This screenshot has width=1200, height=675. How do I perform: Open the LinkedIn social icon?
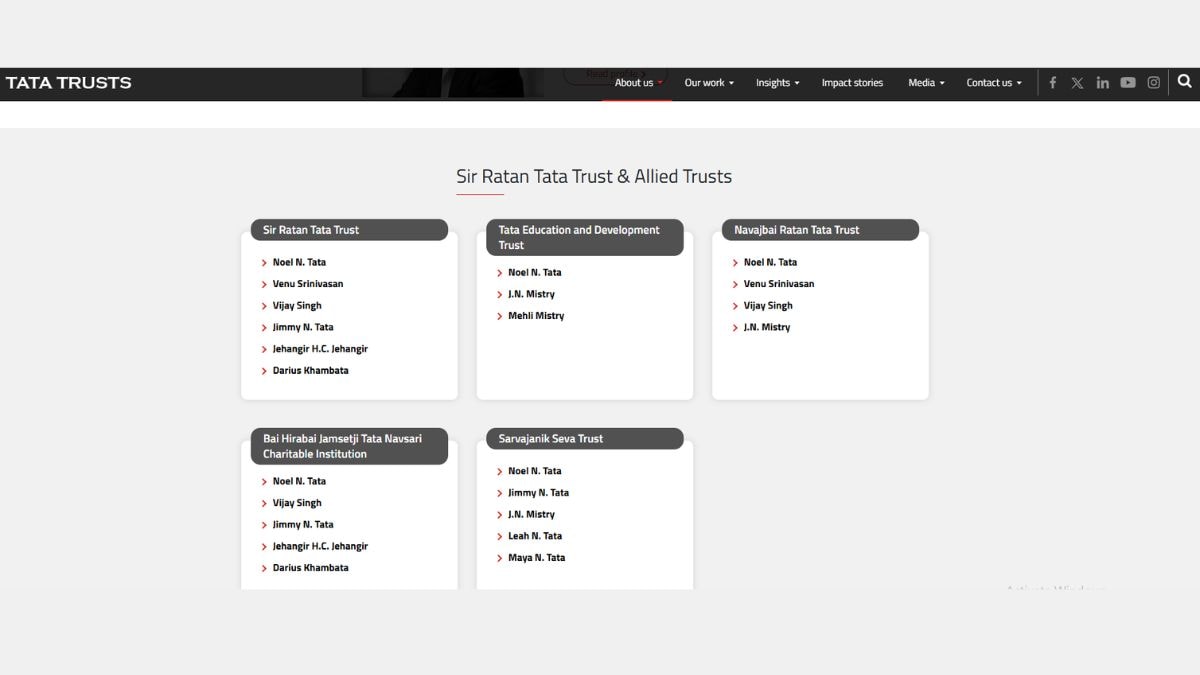[1102, 83]
